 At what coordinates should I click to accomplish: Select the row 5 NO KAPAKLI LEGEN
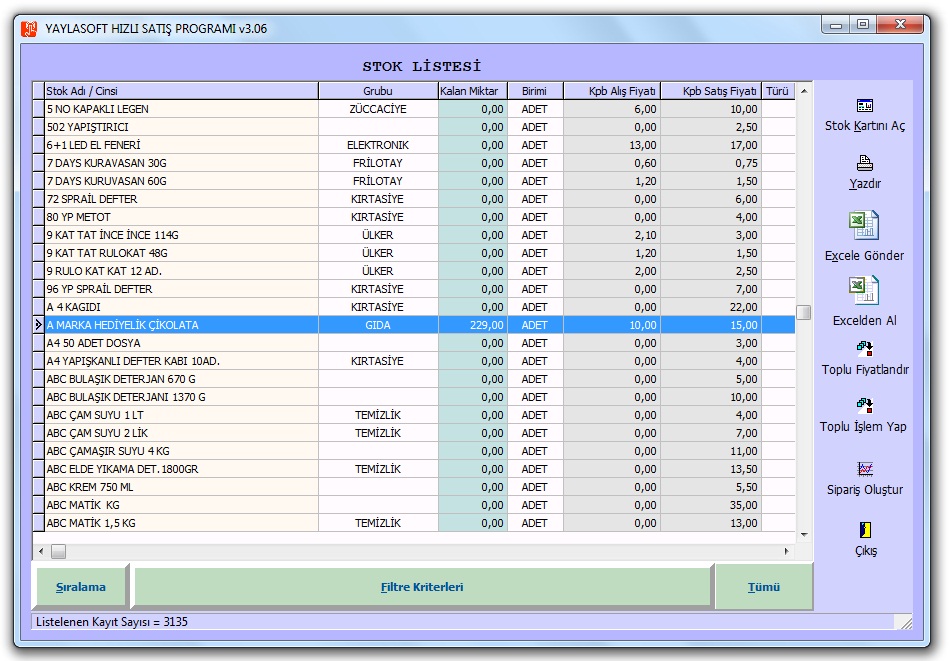414,109
